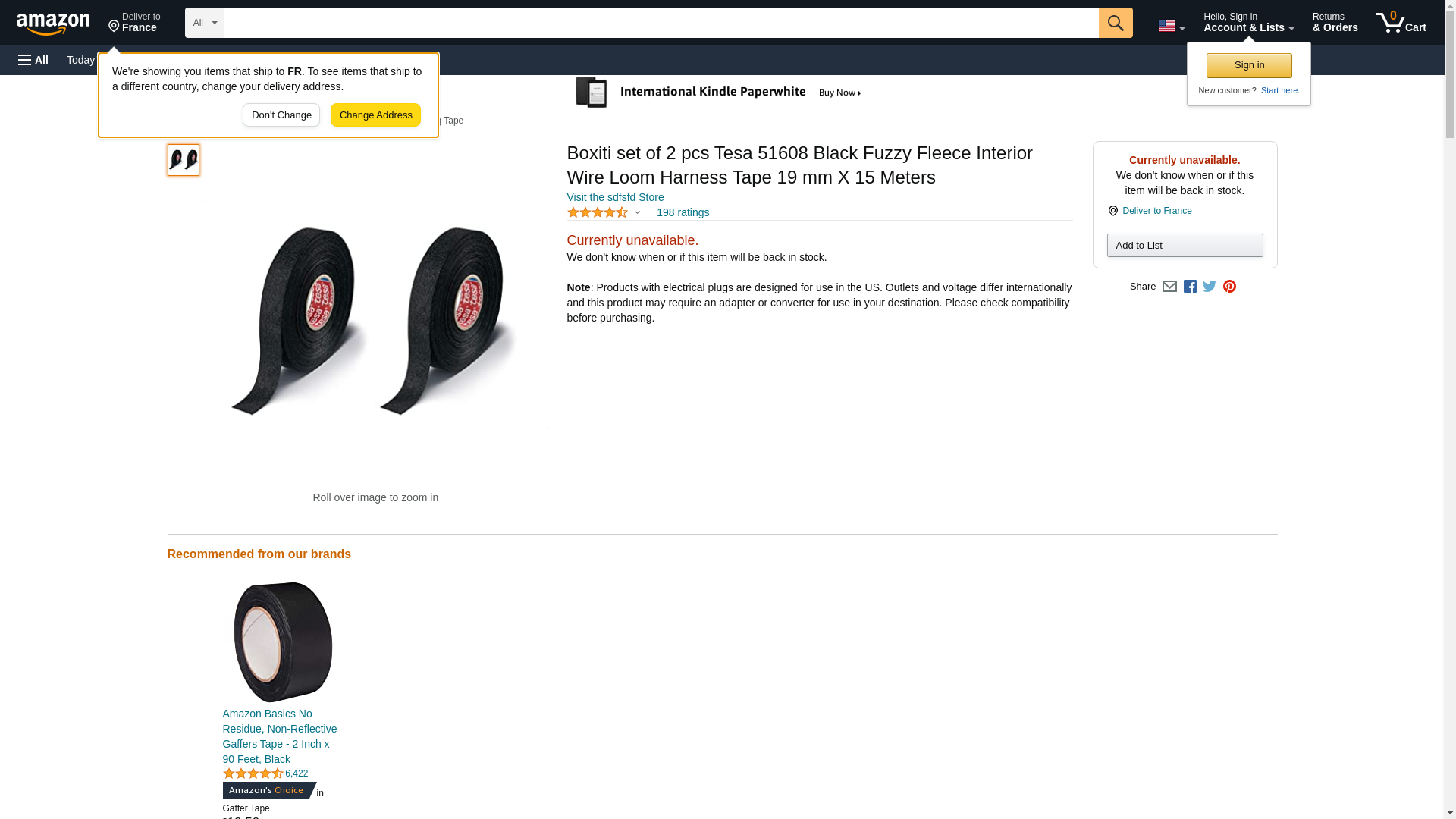The width and height of the screenshot is (1456, 819).
Task: Open the cart icon
Action: [x=1401, y=23]
